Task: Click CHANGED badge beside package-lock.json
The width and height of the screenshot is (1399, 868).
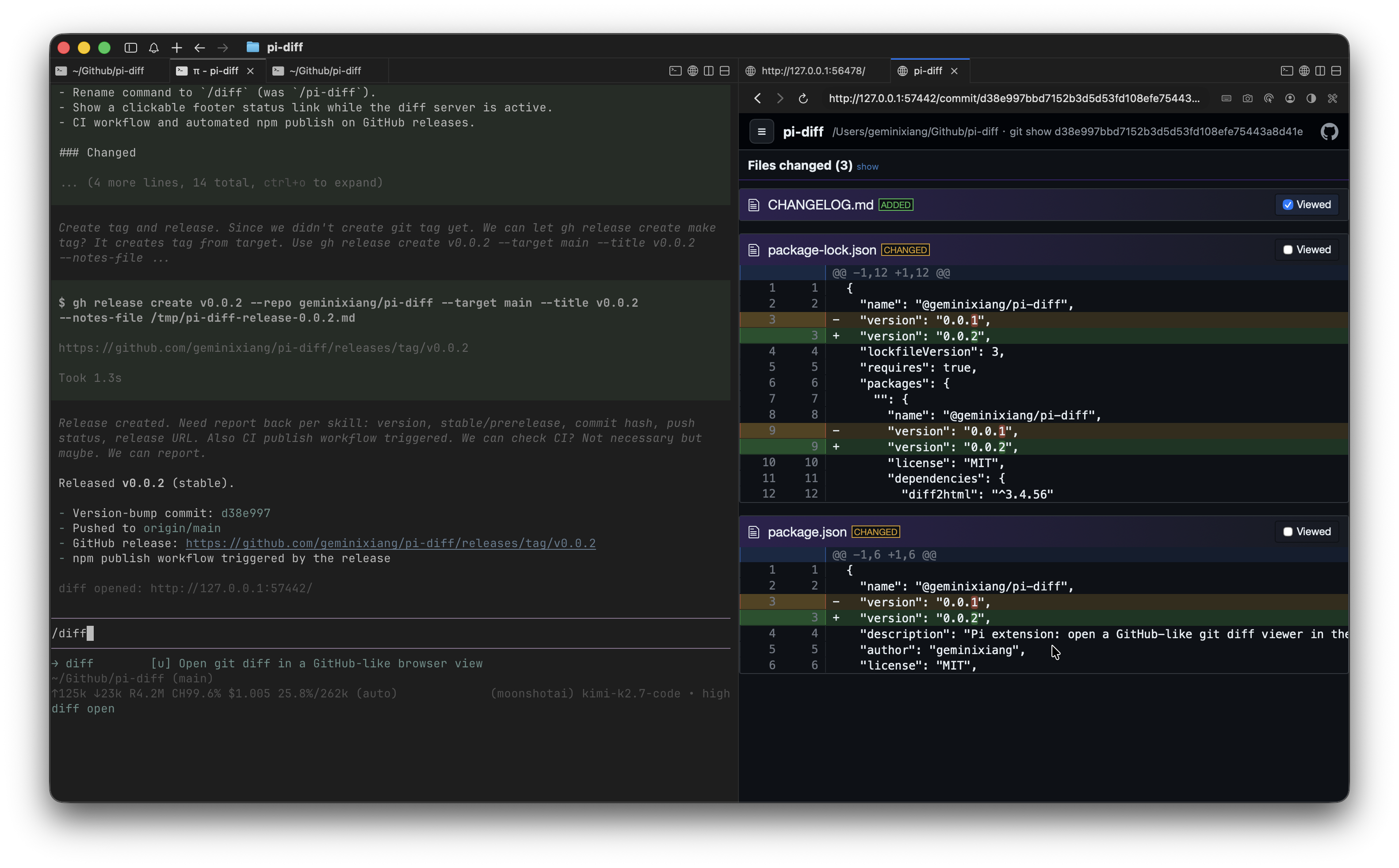Action: pyautogui.click(x=905, y=250)
